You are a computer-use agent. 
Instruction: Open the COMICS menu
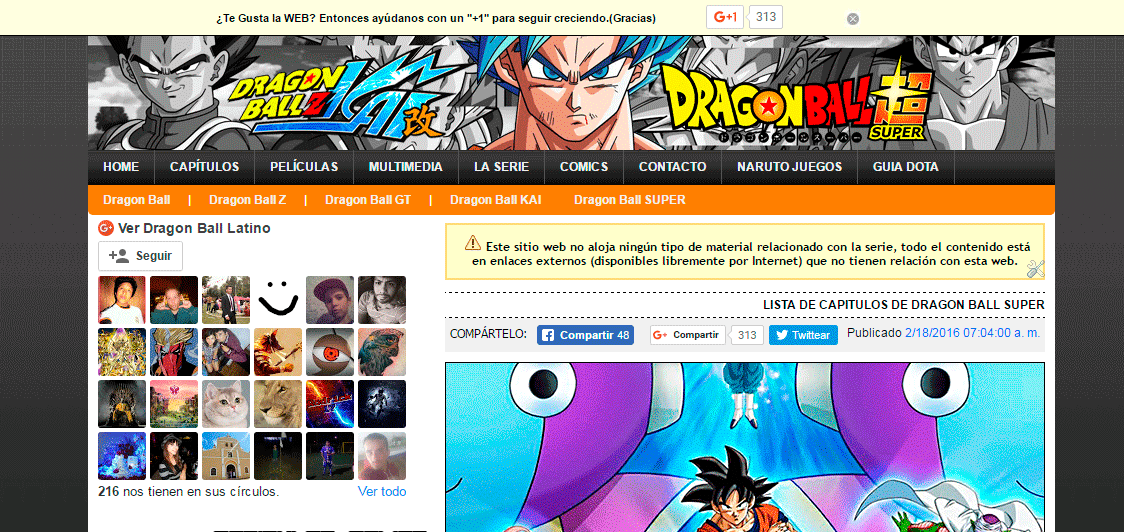pos(584,167)
